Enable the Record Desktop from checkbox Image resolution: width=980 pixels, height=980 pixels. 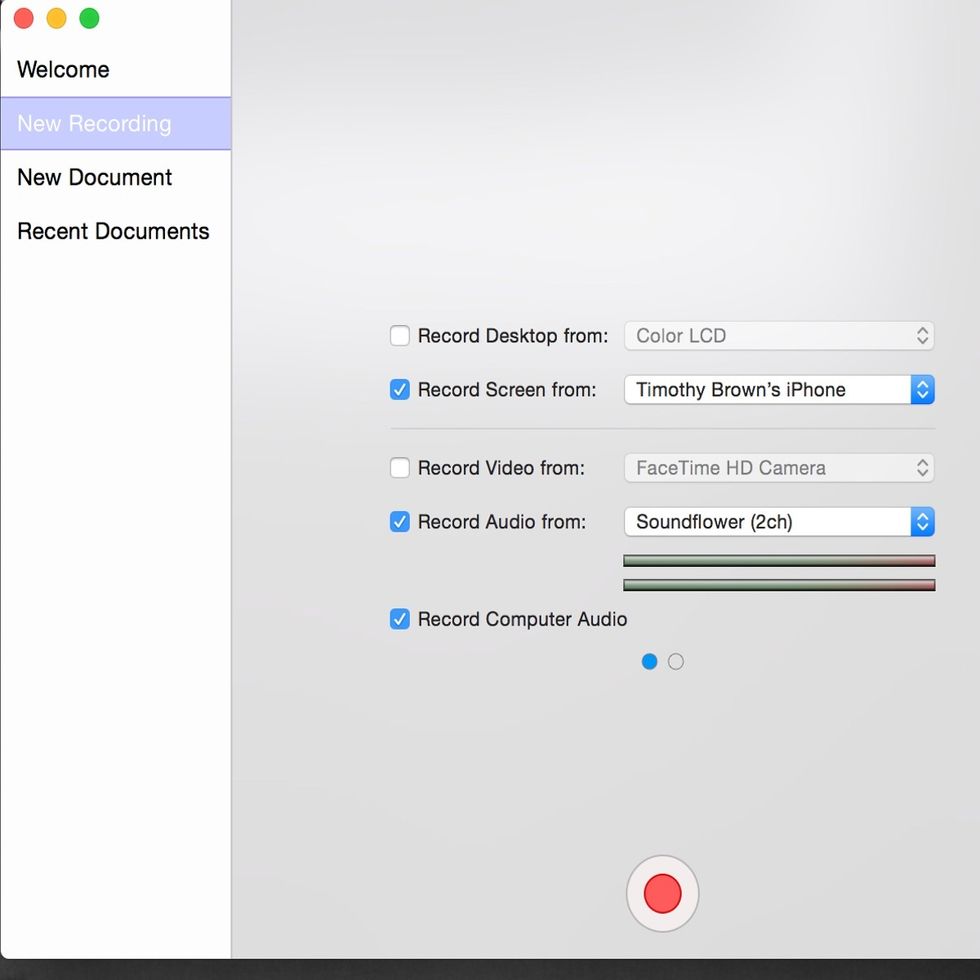point(400,336)
